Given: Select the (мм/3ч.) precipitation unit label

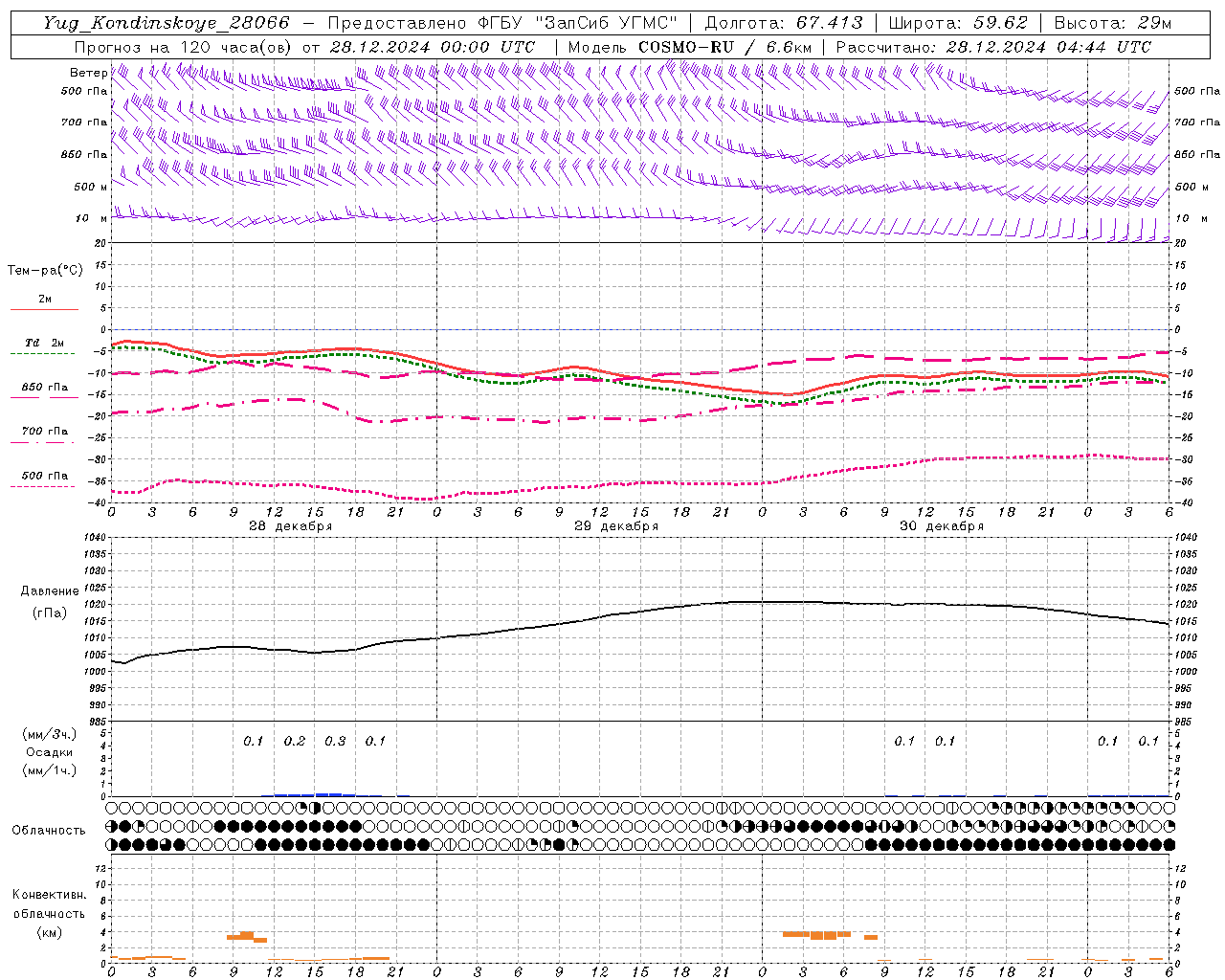Looking at the screenshot, I should click(x=49, y=734).
